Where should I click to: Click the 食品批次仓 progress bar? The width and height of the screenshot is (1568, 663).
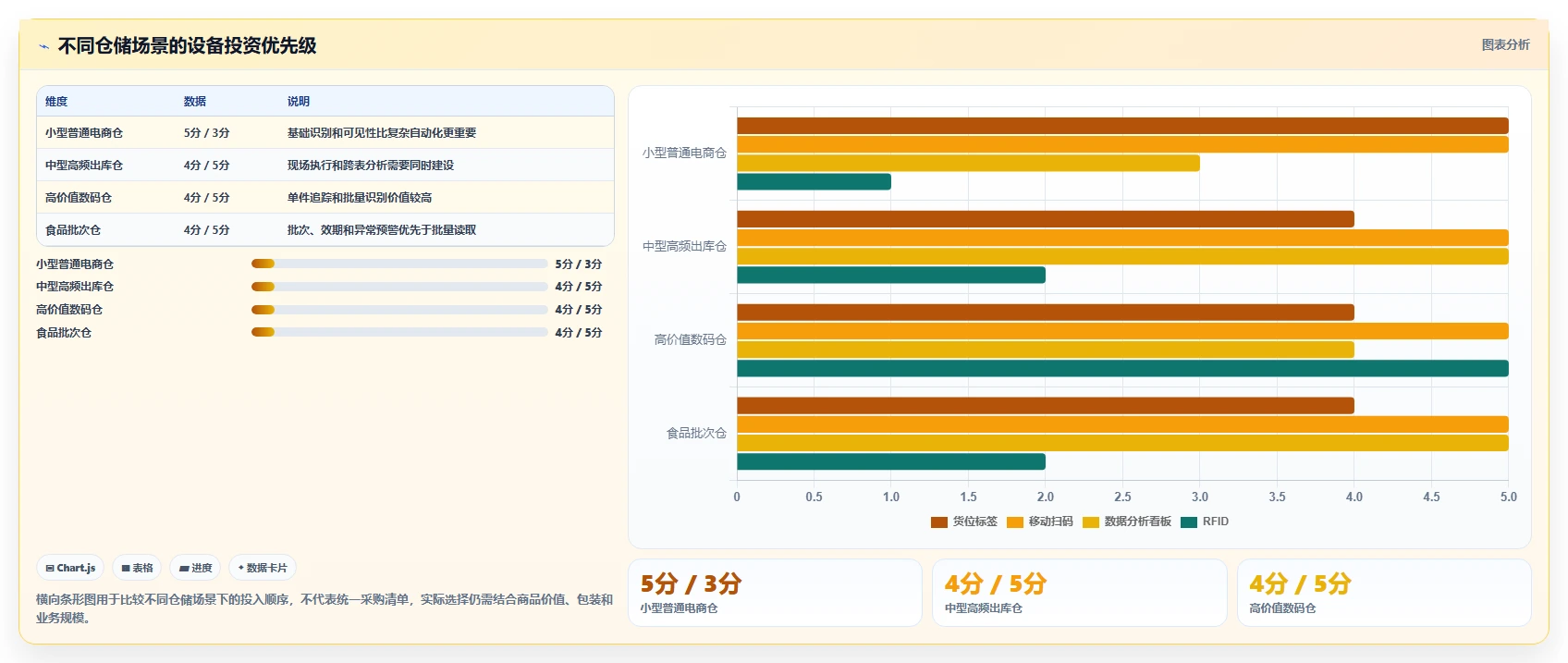tap(399, 332)
